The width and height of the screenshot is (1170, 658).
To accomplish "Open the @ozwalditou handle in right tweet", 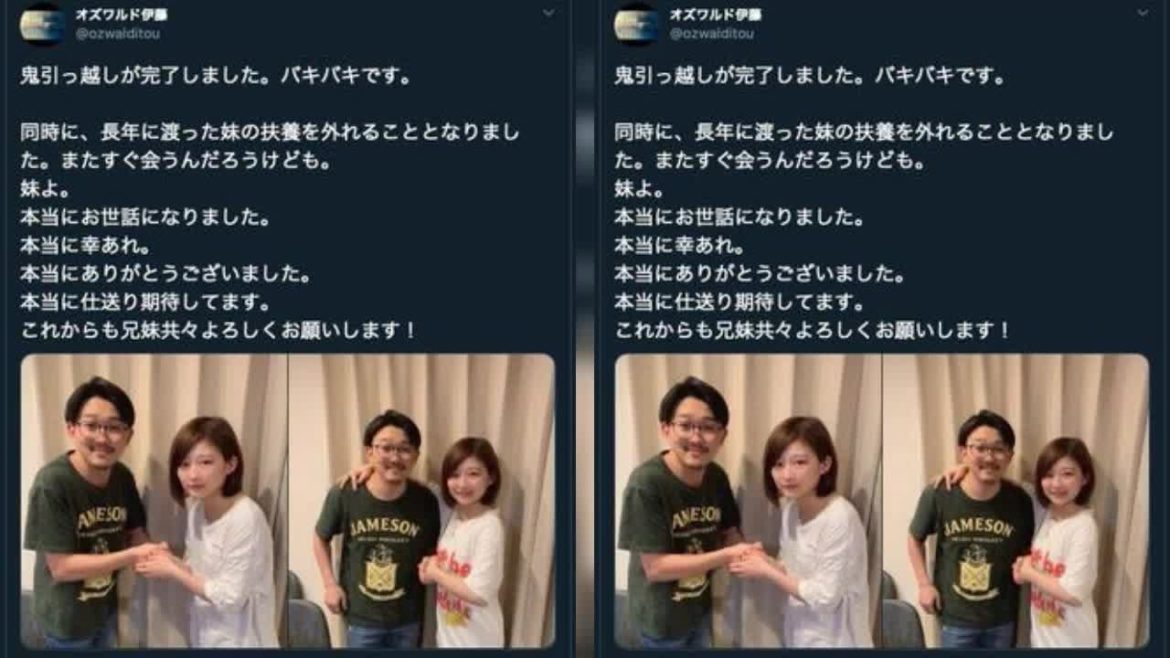I will point(712,34).
